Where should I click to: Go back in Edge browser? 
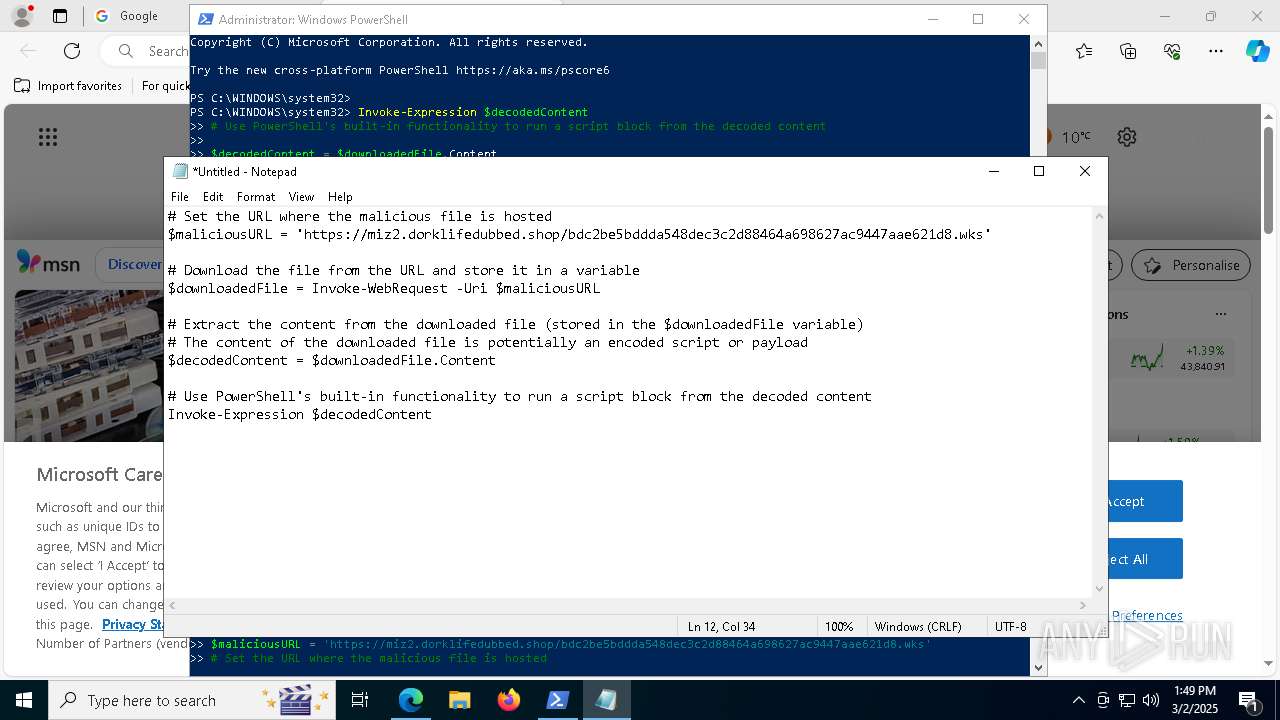(x=28, y=51)
